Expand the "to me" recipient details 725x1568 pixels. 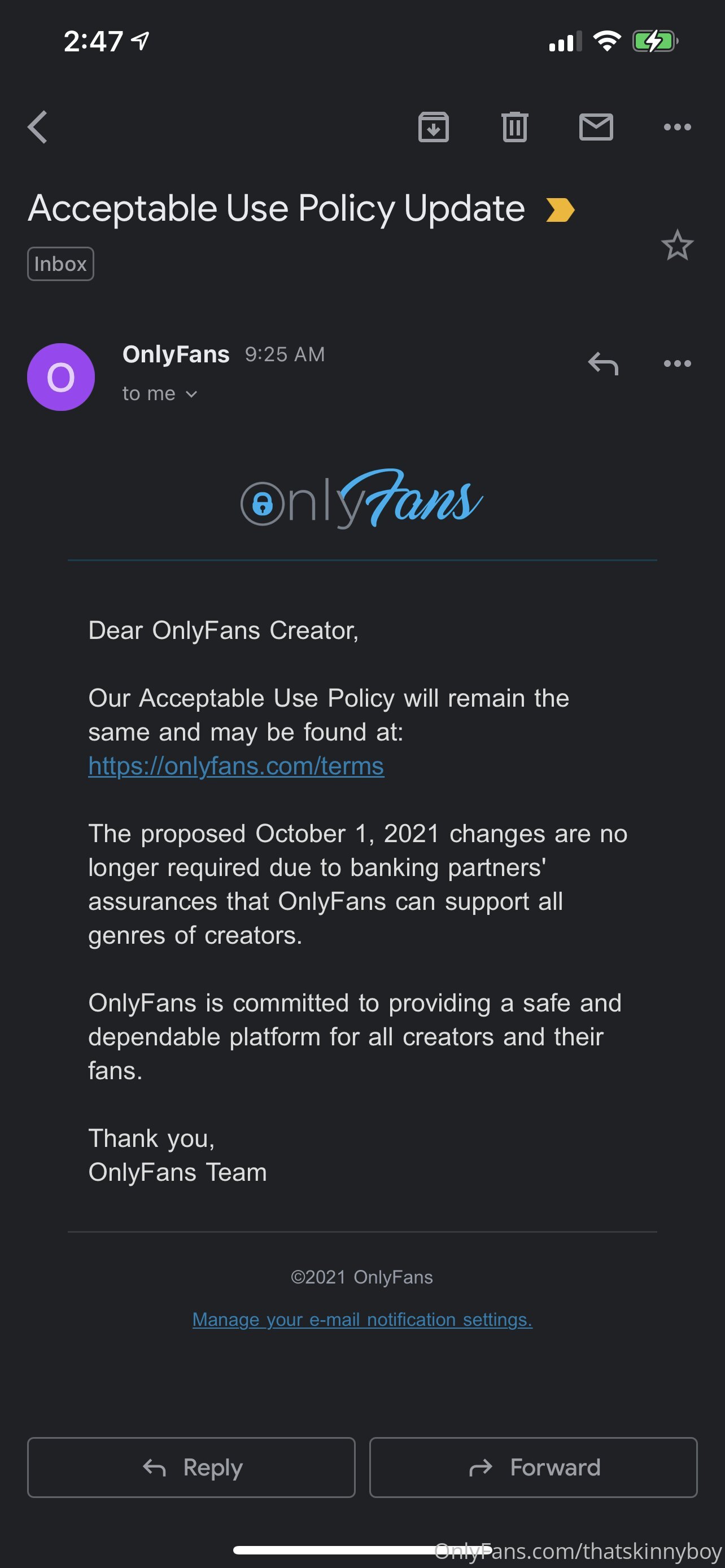160,394
